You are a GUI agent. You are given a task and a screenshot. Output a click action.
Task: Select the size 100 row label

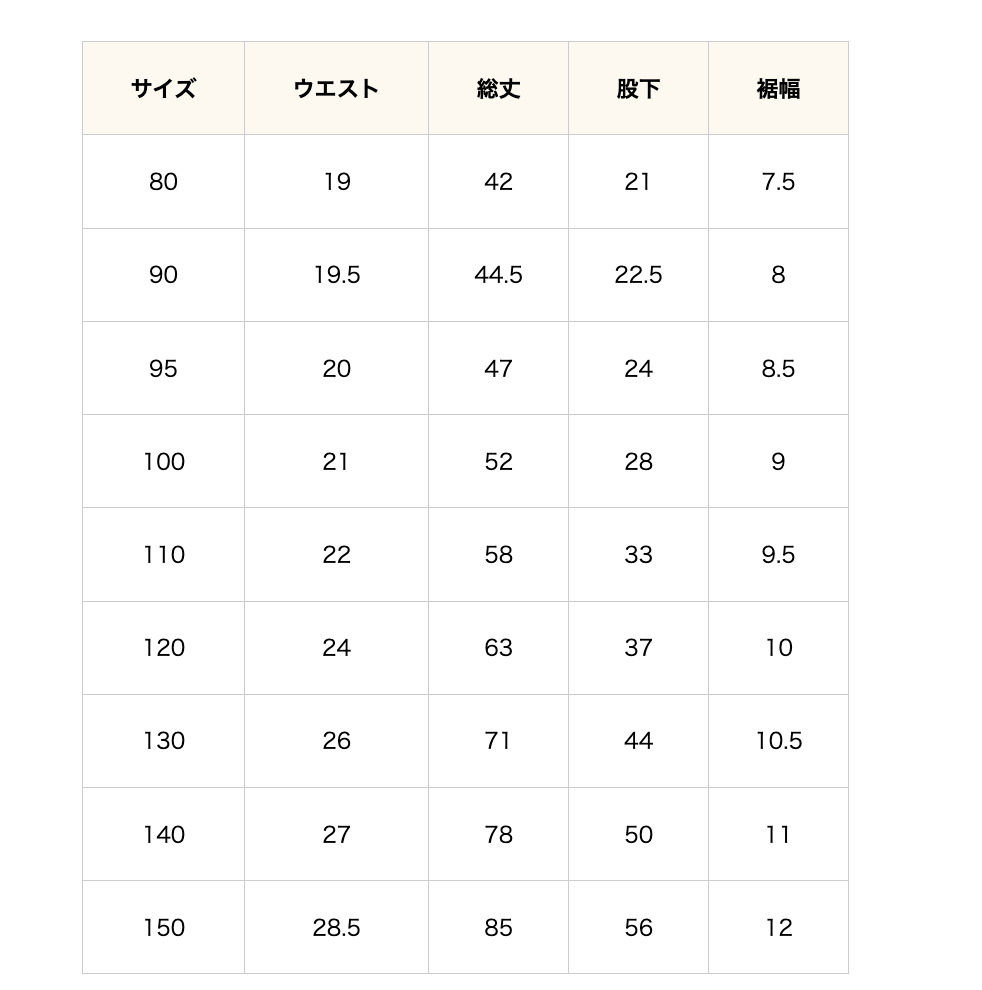tap(163, 462)
